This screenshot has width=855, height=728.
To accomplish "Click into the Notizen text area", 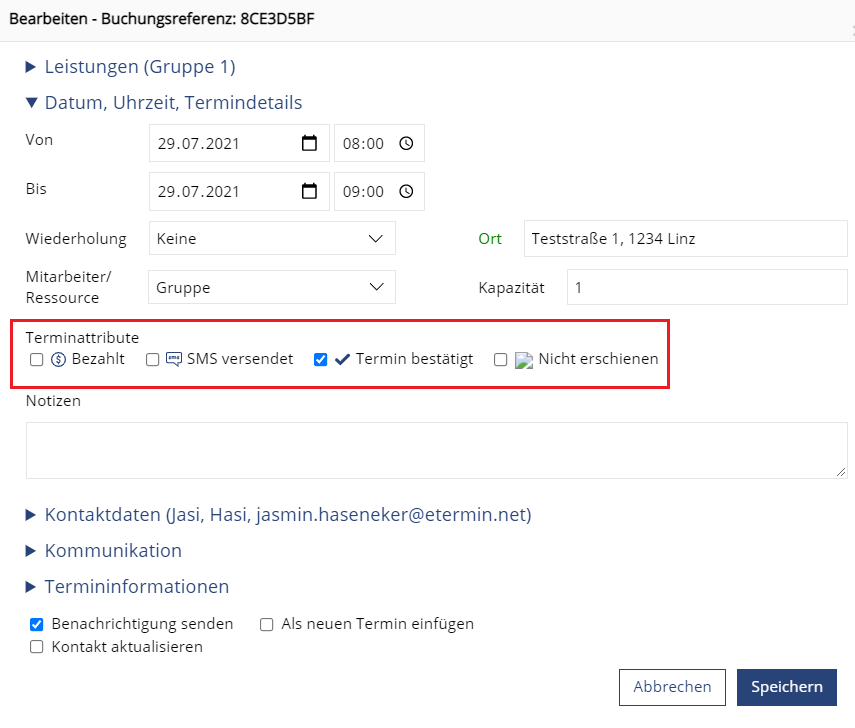I will (x=437, y=450).
